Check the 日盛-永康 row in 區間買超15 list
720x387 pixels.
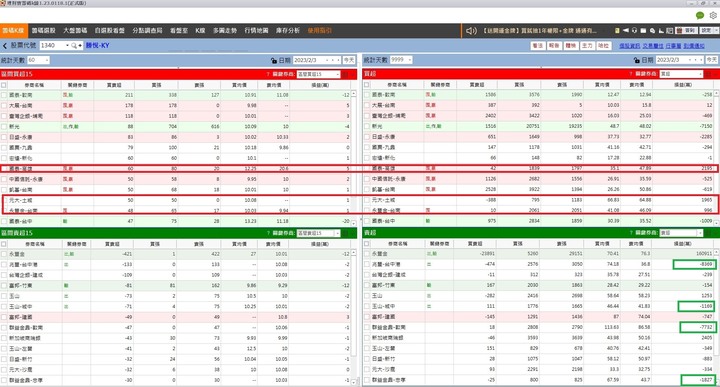[4, 137]
